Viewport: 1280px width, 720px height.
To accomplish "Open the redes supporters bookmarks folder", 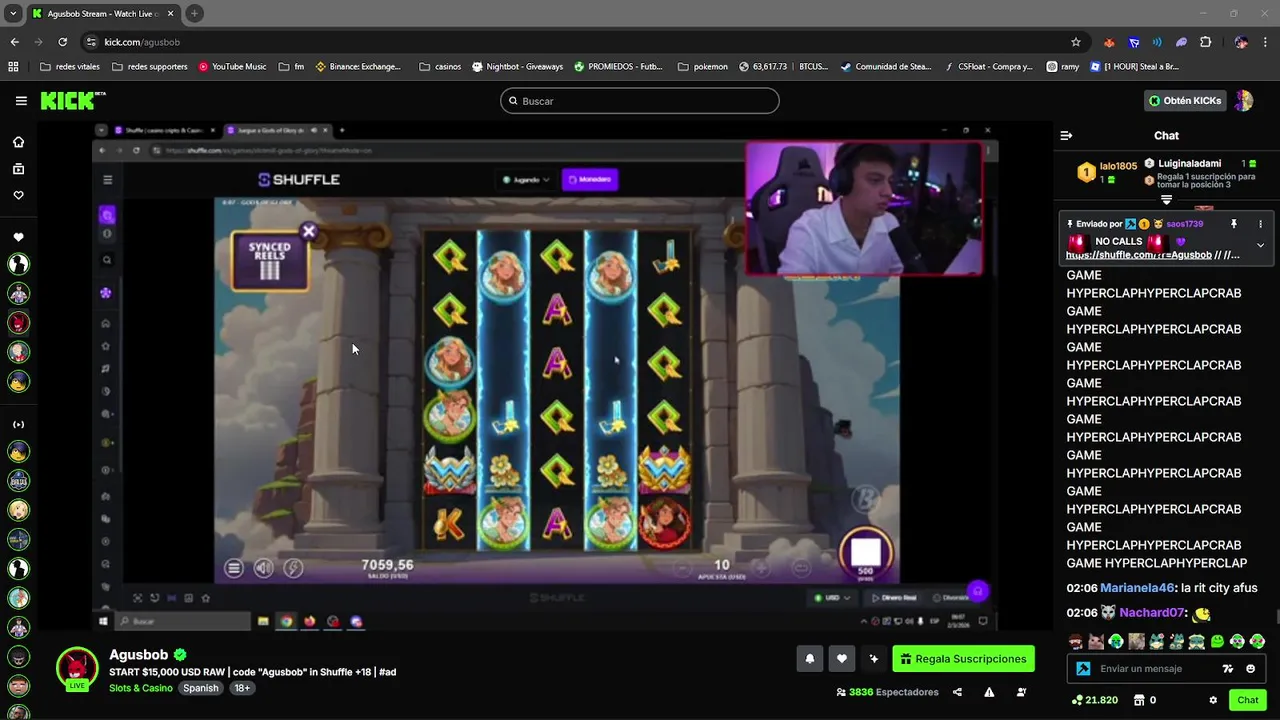I will click(149, 67).
